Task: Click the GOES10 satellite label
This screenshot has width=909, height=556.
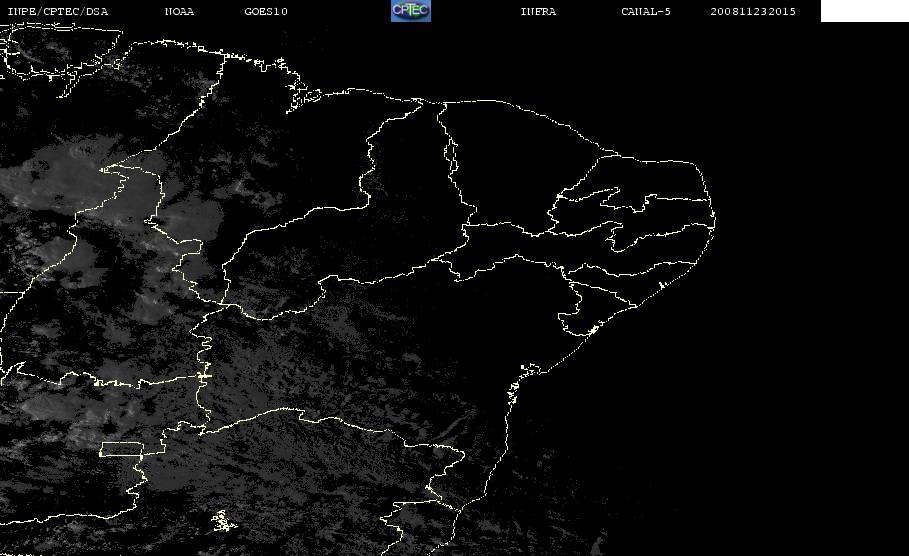Action: coord(266,11)
